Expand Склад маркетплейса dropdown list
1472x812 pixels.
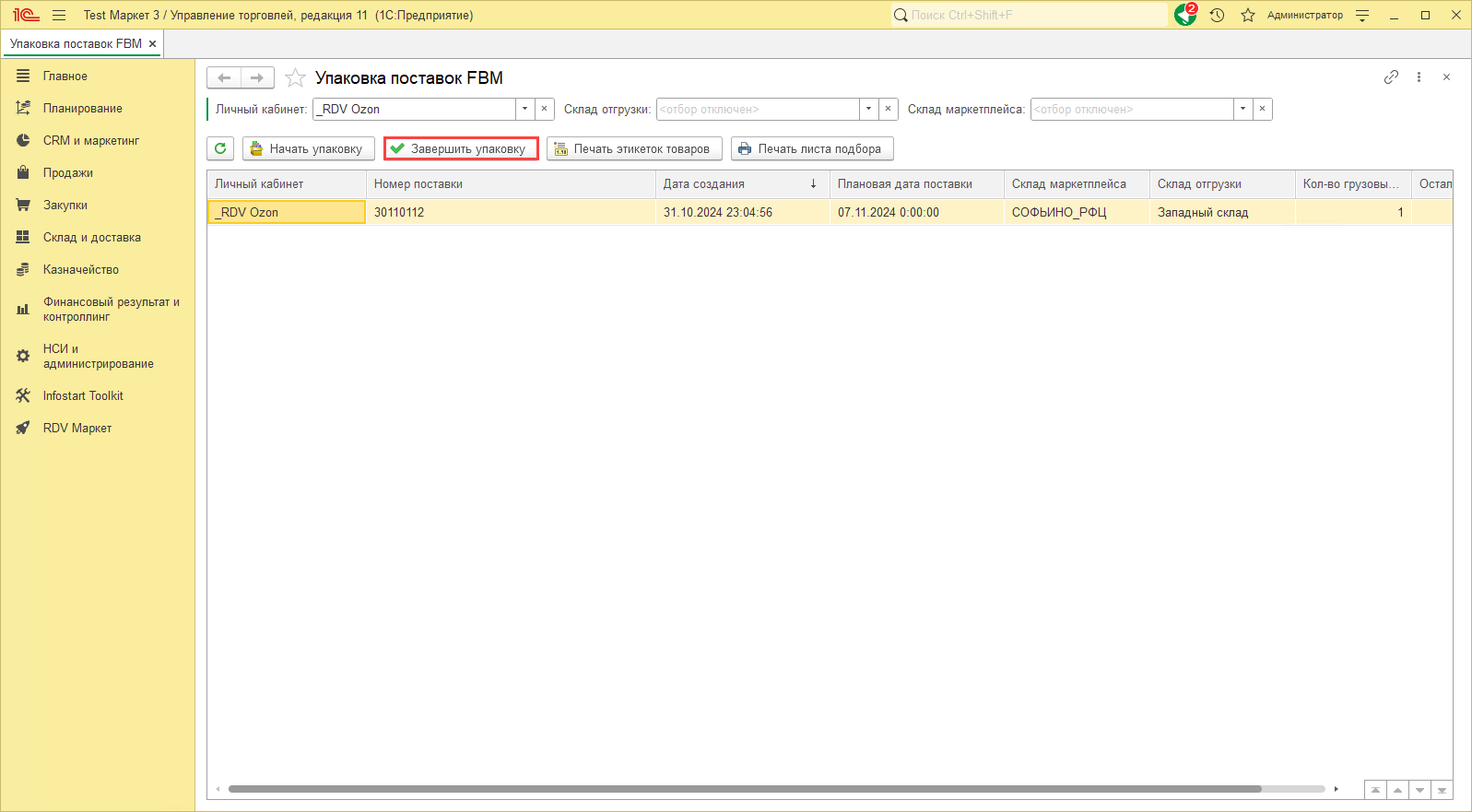pos(1243,109)
